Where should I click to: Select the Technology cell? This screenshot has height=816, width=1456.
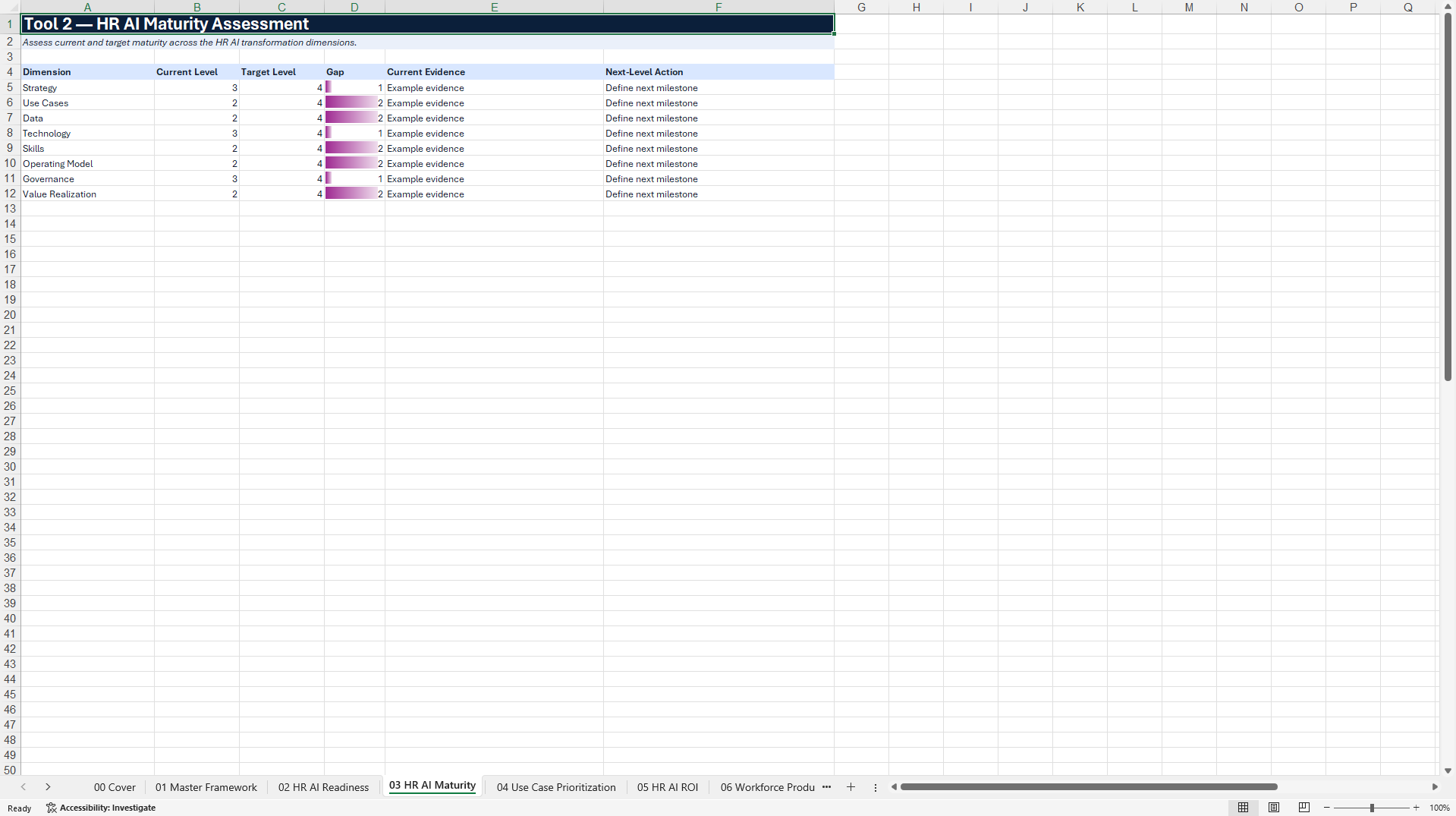pyautogui.click(x=87, y=133)
